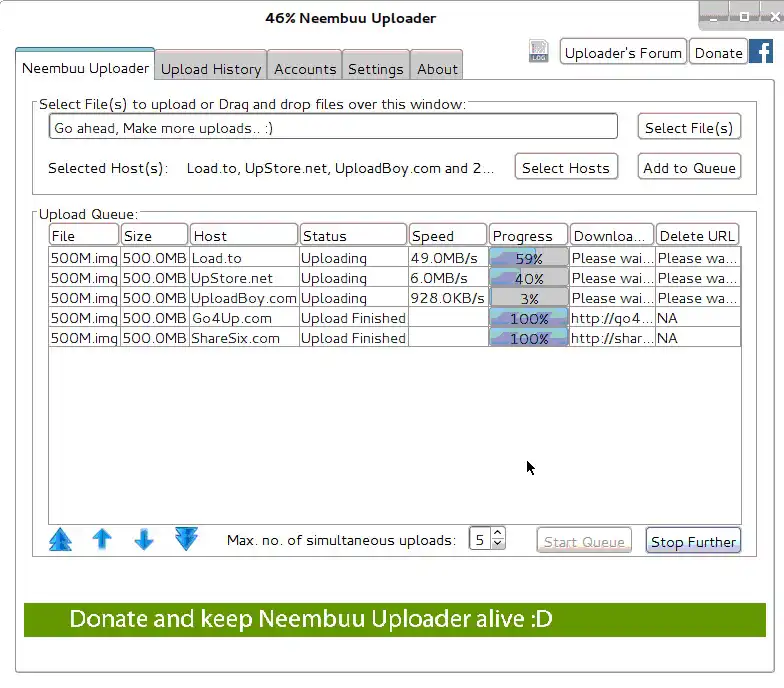Sort queue by File column header

coord(84,236)
